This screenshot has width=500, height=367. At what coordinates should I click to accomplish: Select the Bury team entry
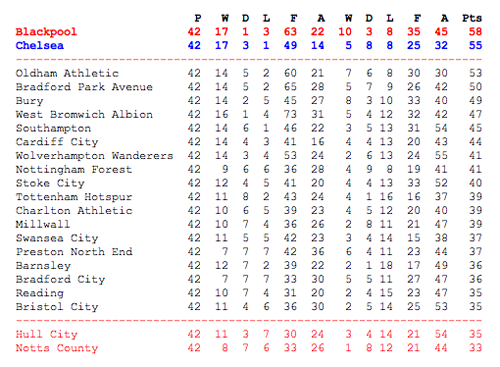click(x=29, y=101)
